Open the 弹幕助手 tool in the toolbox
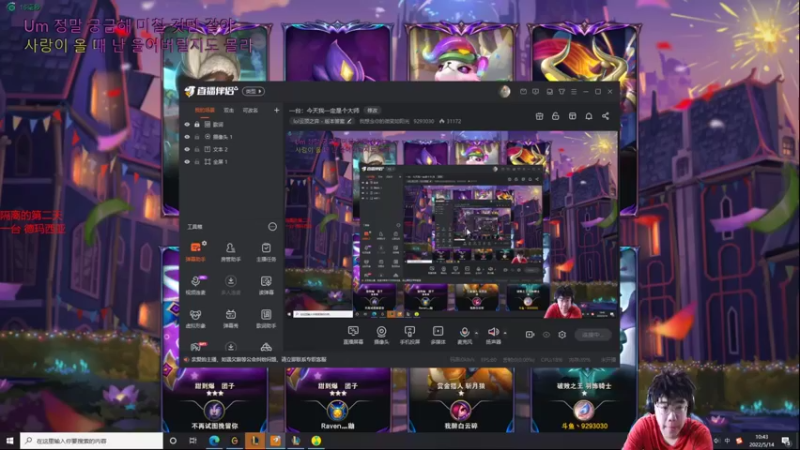Viewport: 800px width, 450px height. (x=195, y=252)
